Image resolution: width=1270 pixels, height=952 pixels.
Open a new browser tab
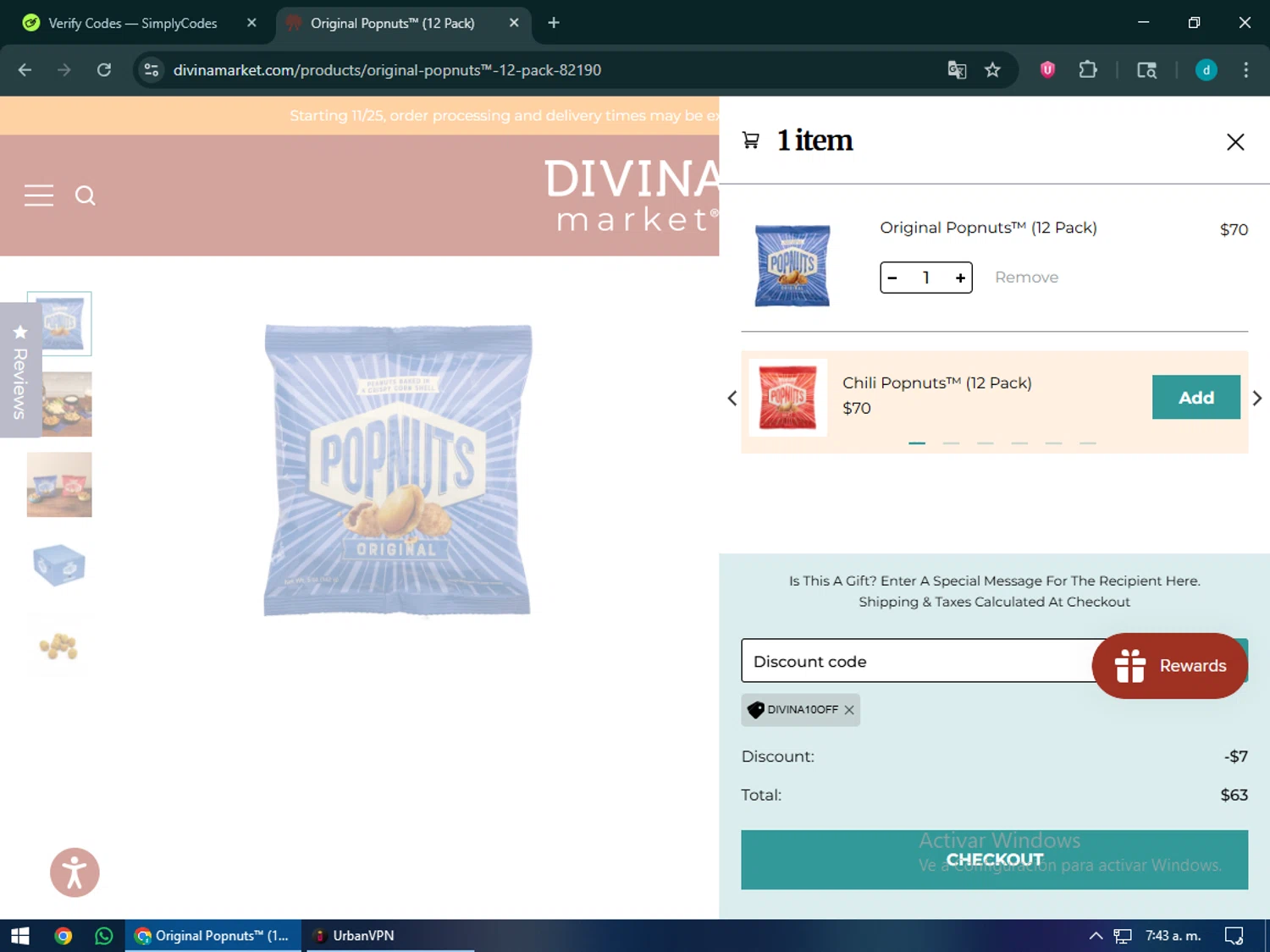point(554,23)
